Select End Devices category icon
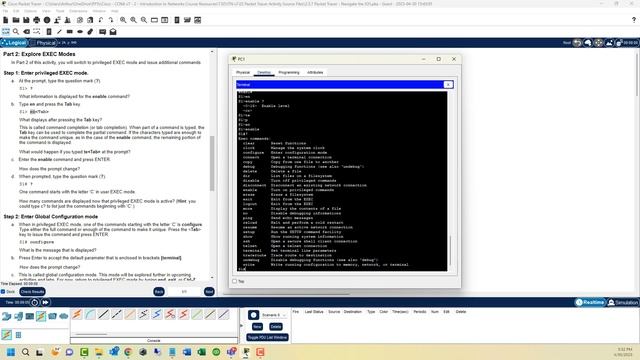This screenshot has width=640, height=360. click(x=18, y=316)
